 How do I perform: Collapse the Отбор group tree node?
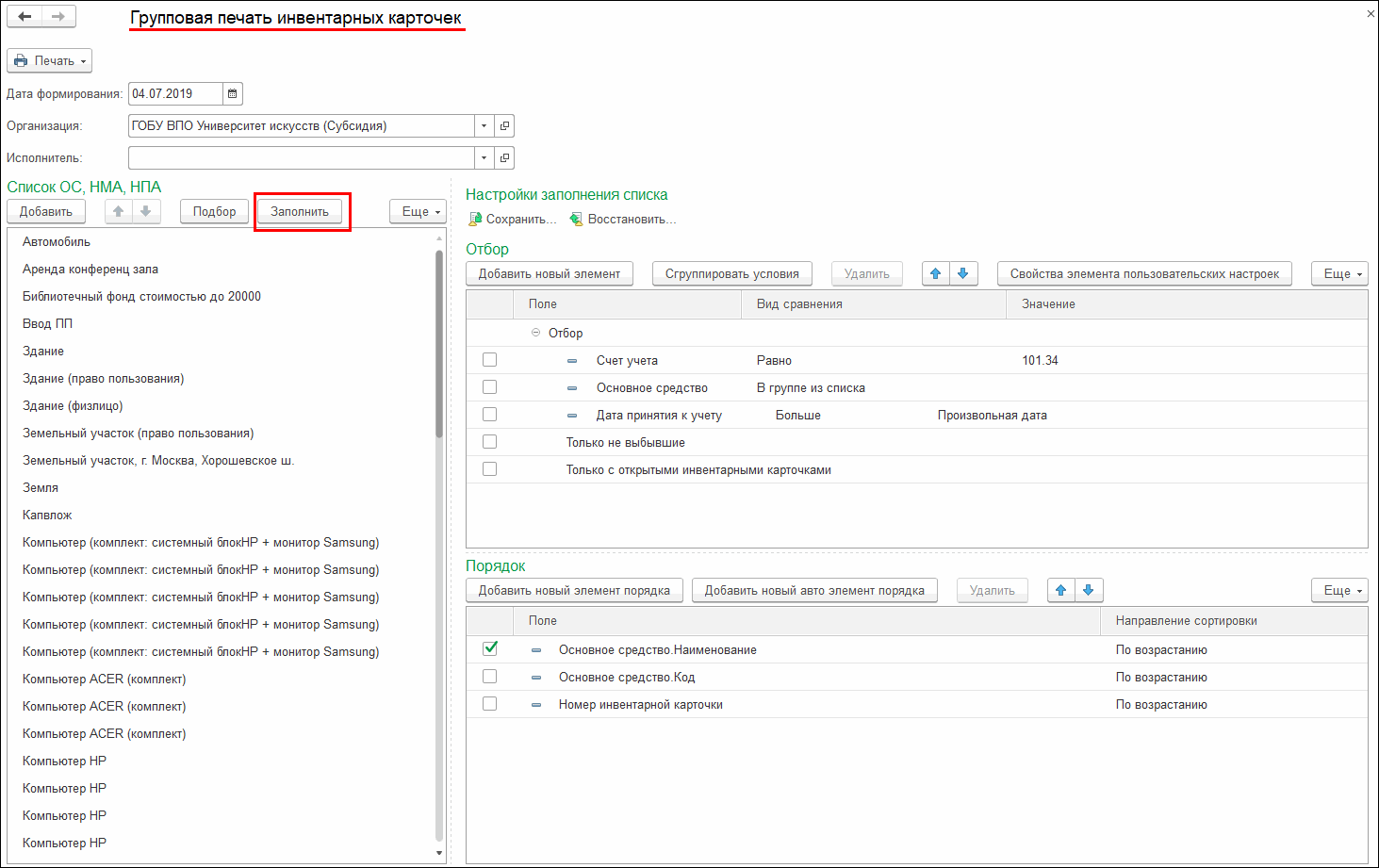tap(535, 333)
